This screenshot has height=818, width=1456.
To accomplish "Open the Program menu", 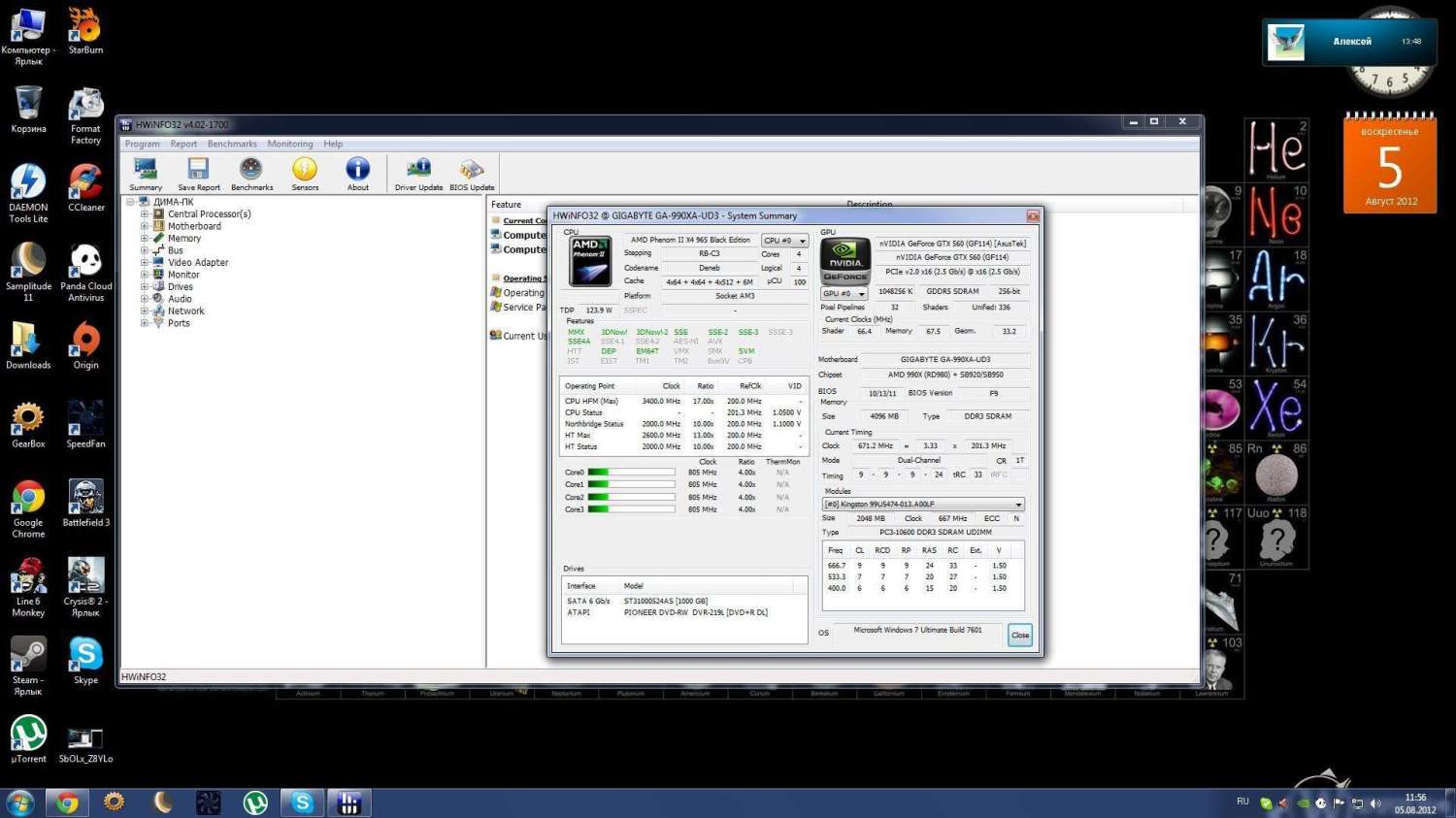I will coord(142,144).
